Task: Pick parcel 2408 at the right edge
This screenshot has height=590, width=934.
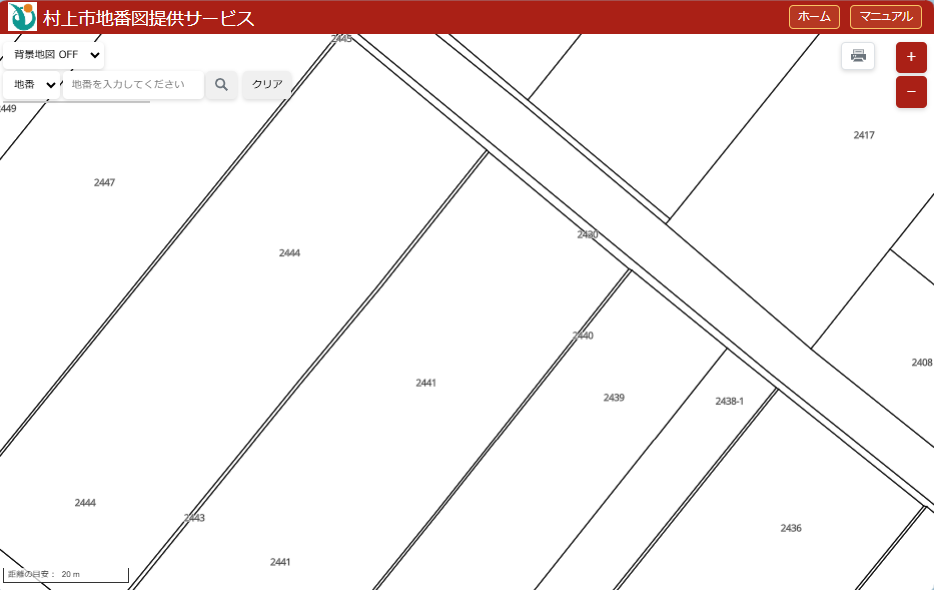Action: 921,363
